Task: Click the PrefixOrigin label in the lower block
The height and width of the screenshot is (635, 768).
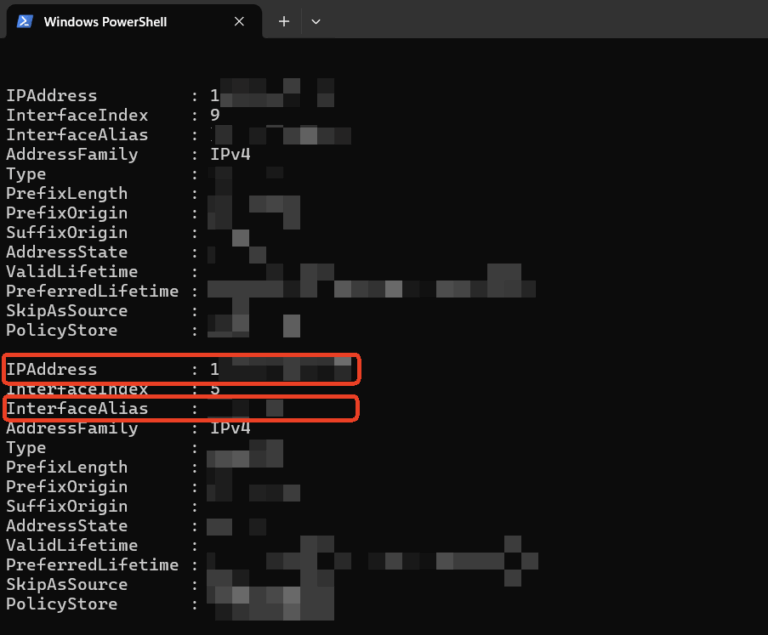Action: 67,487
